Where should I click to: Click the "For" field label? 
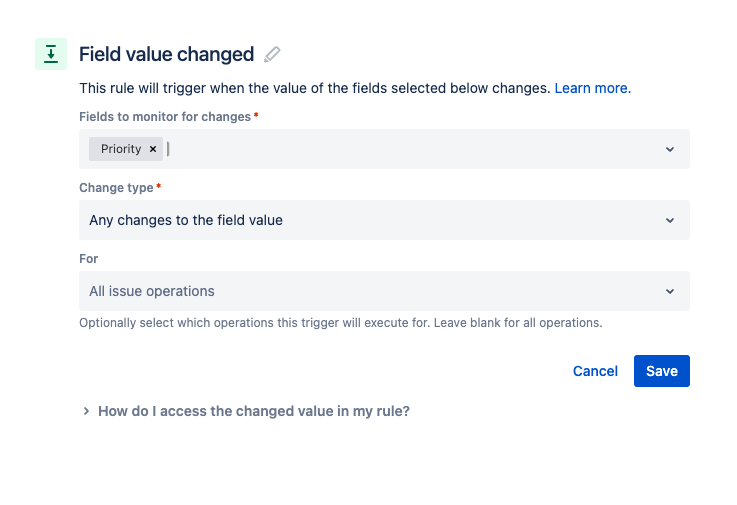click(89, 259)
